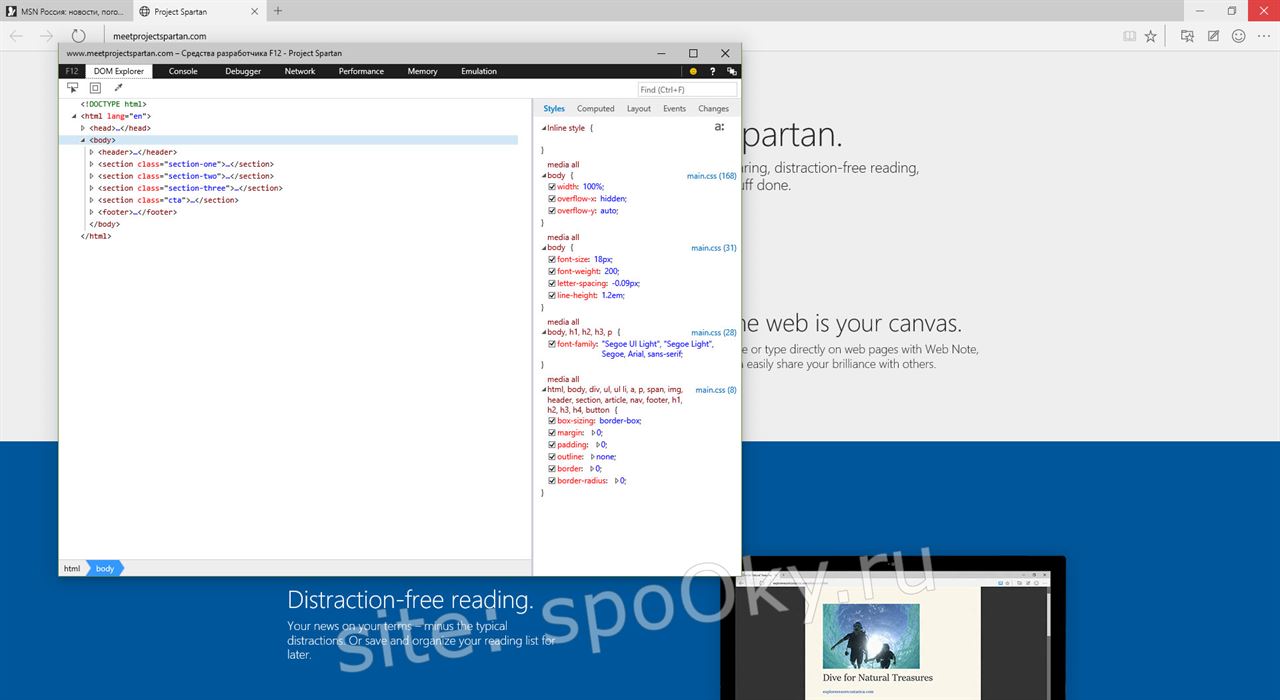Open the browser More actions menu

pyautogui.click(x=1264, y=35)
